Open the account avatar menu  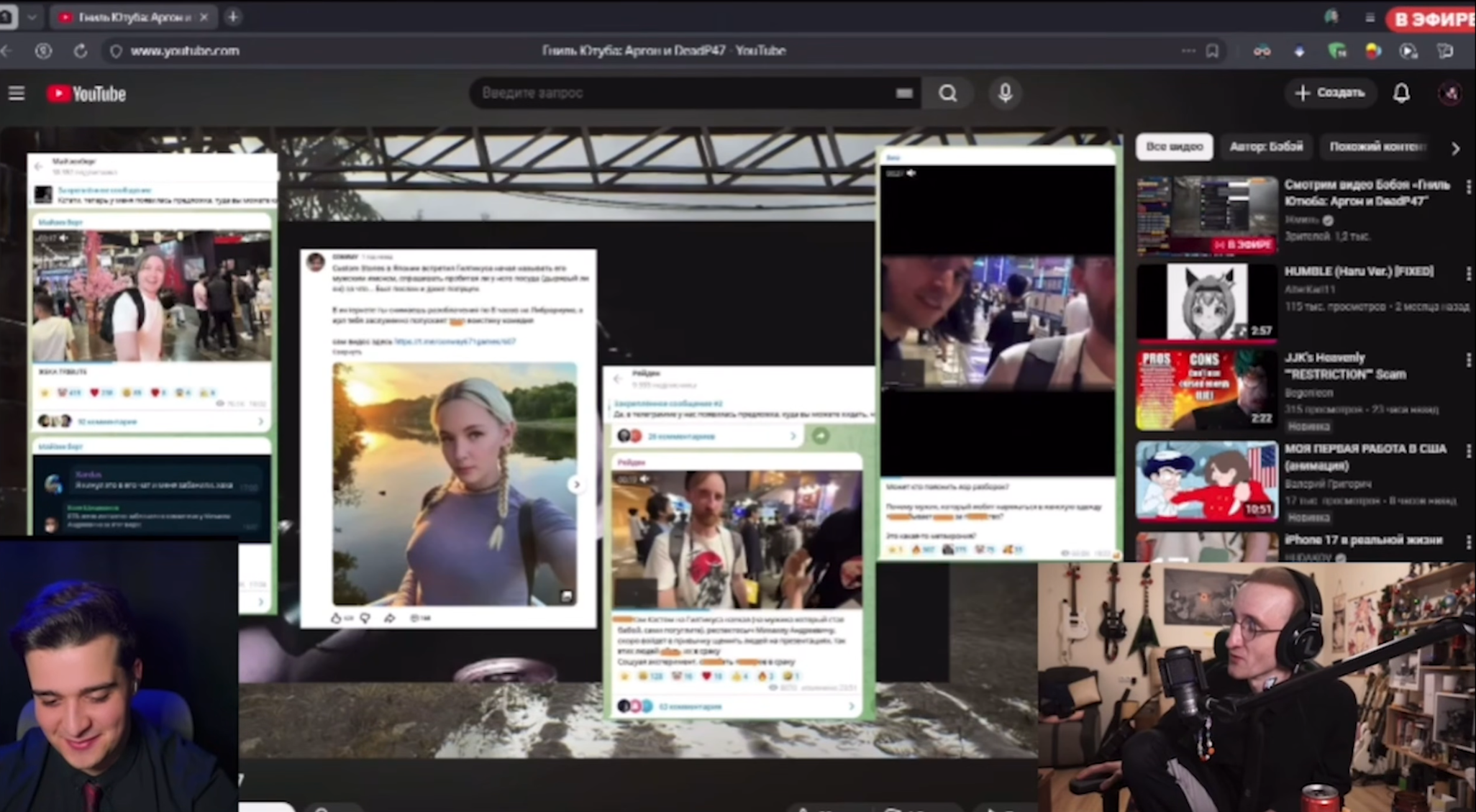pos(1449,93)
